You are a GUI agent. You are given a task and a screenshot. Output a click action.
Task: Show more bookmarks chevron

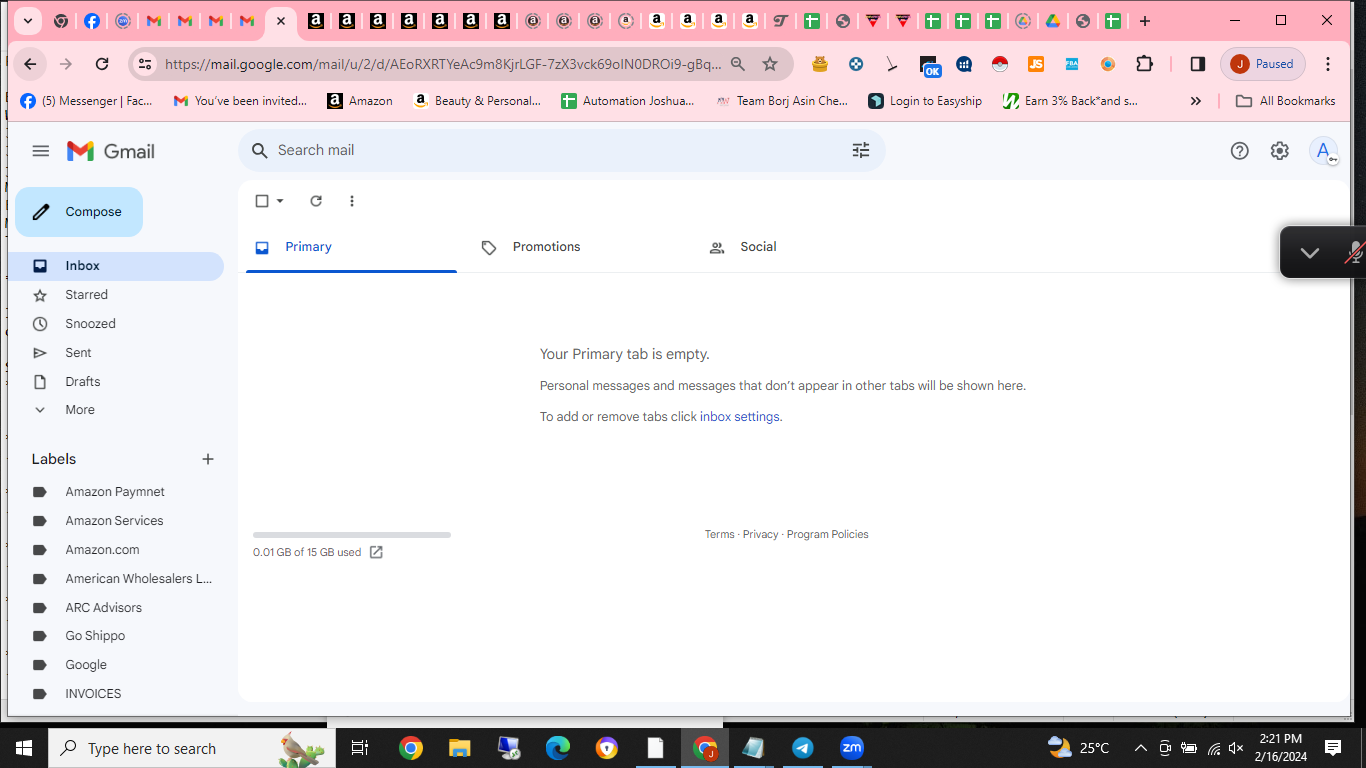[1195, 101]
